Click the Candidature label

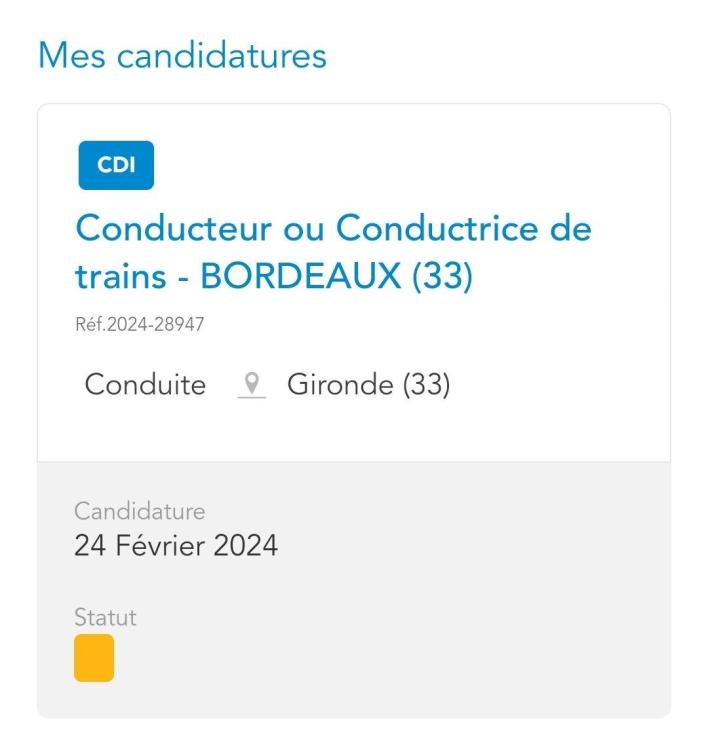[139, 511]
